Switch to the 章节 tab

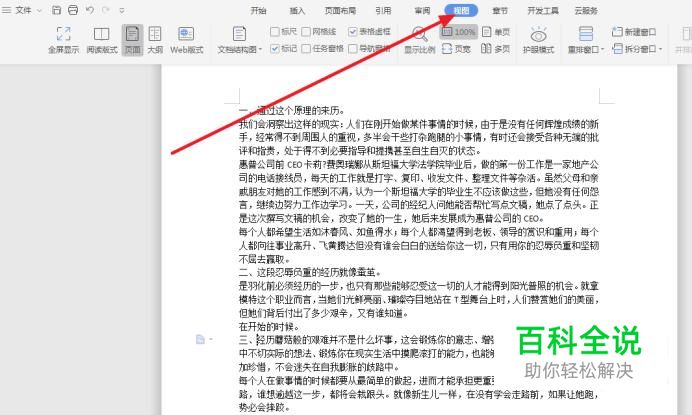(x=500, y=11)
